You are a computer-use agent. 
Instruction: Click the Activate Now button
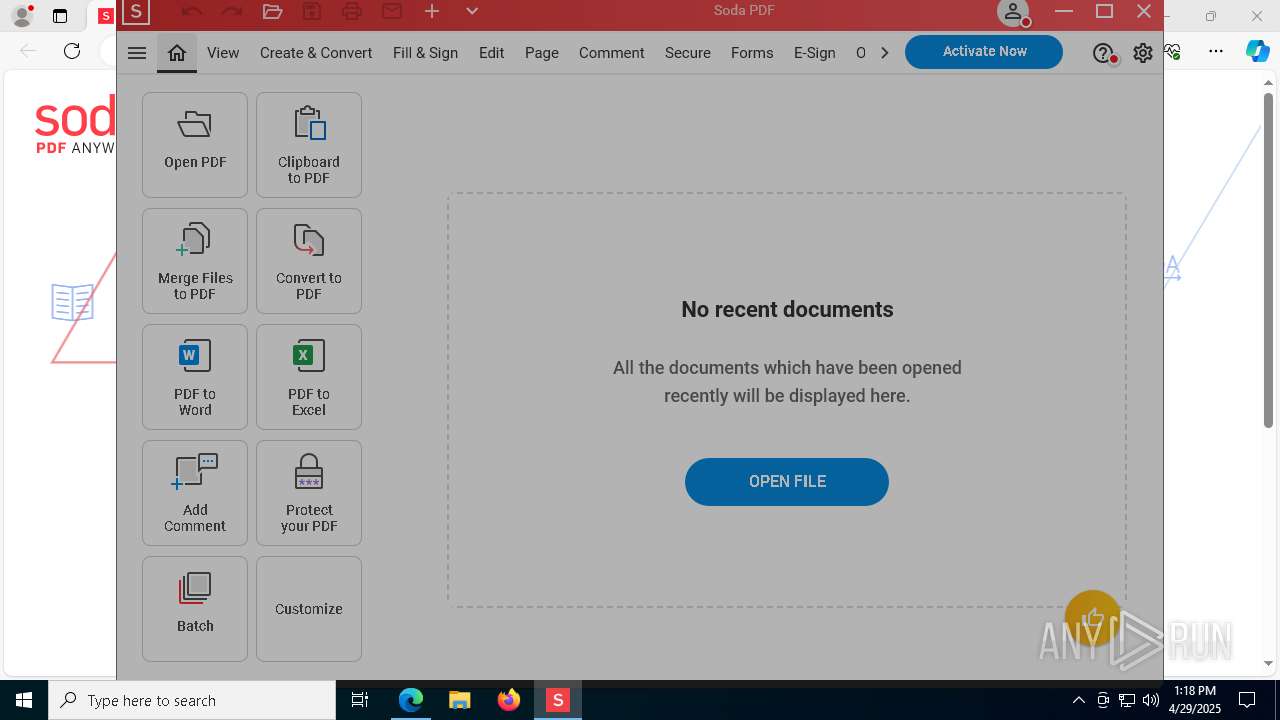click(x=984, y=52)
